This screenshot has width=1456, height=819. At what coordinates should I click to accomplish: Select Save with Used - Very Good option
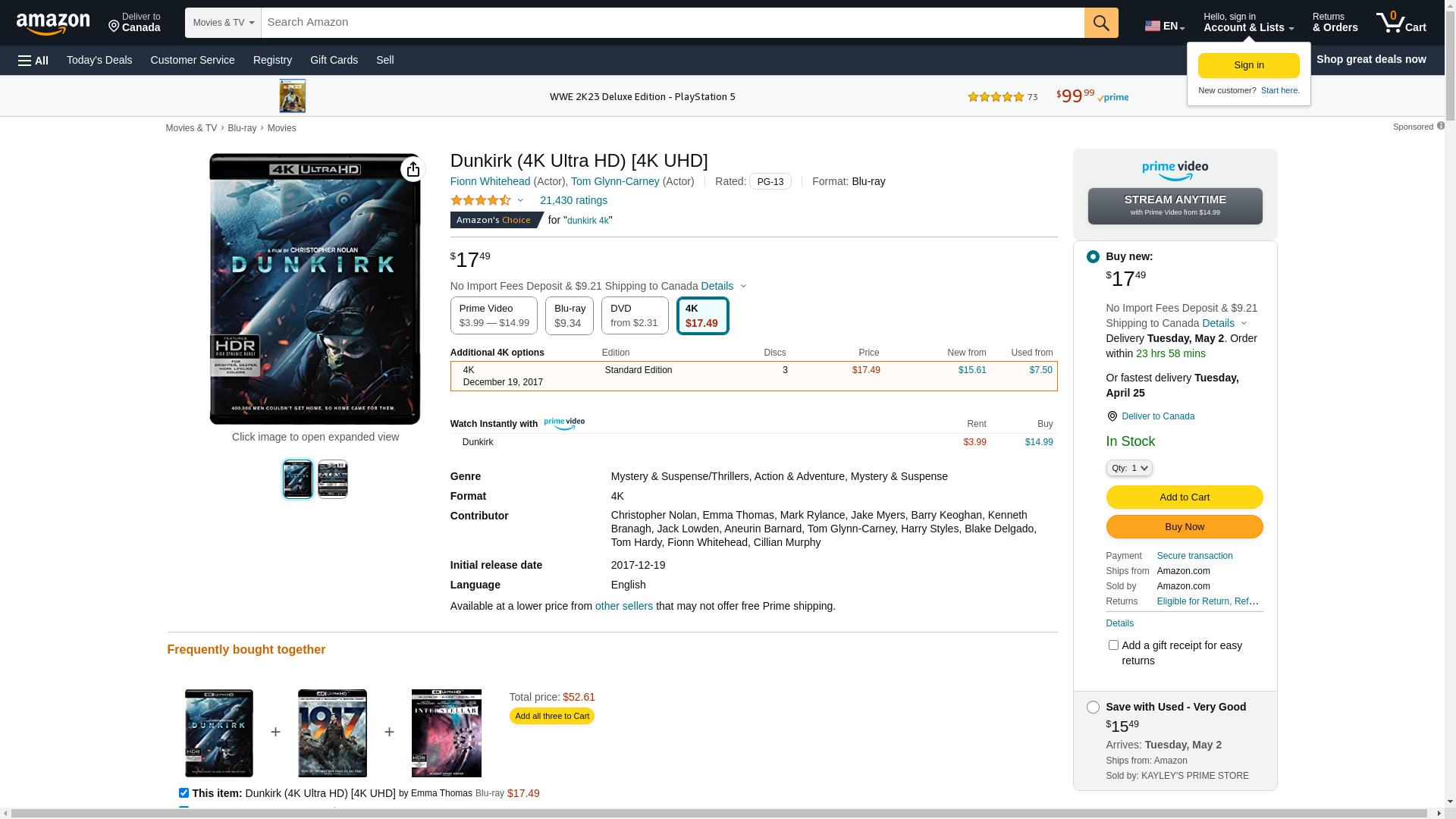pyautogui.click(x=1093, y=707)
